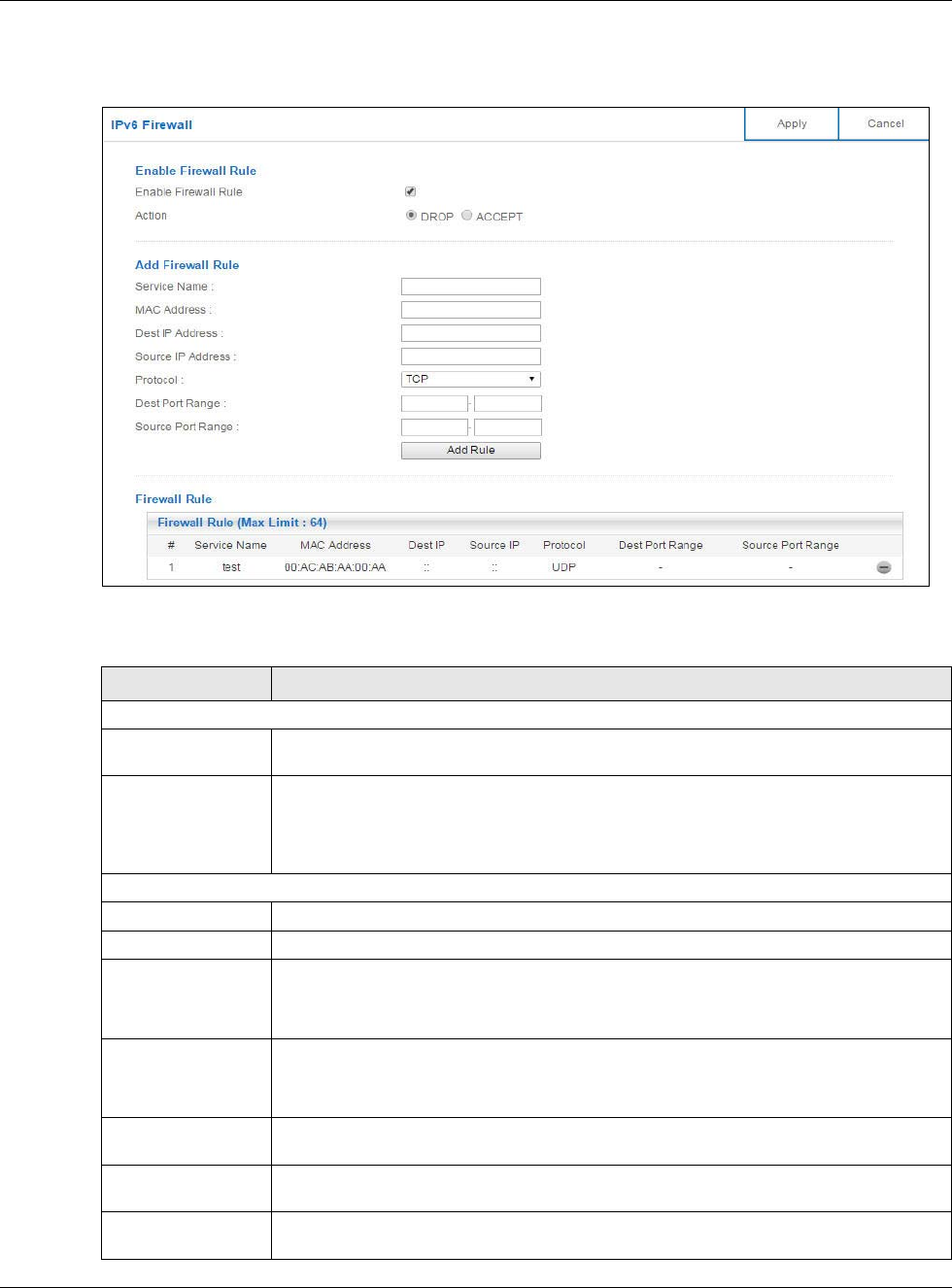Focus the Source IP Address input field

click(471, 356)
